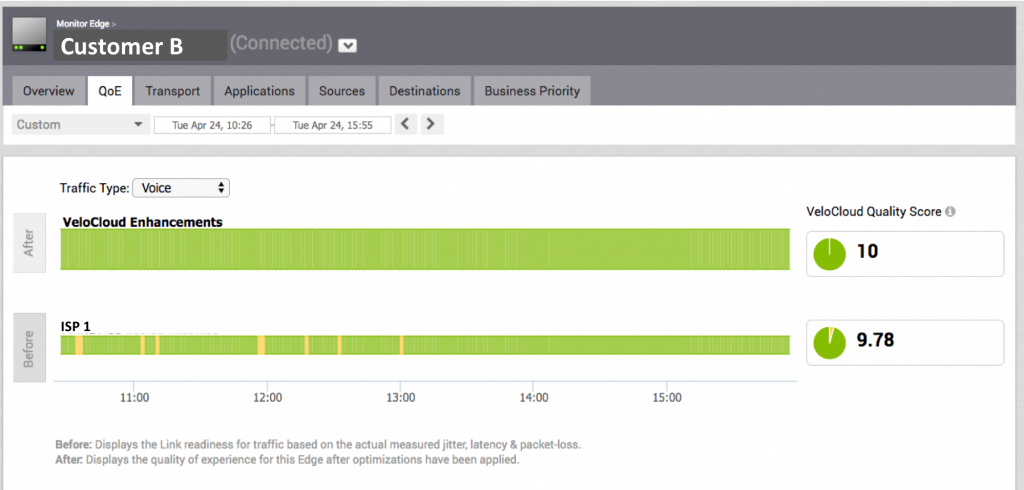This screenshot has width=1024, height=490.
Task: Click the Monitor Edge breadcrumb link
Action: click(84, 24)
